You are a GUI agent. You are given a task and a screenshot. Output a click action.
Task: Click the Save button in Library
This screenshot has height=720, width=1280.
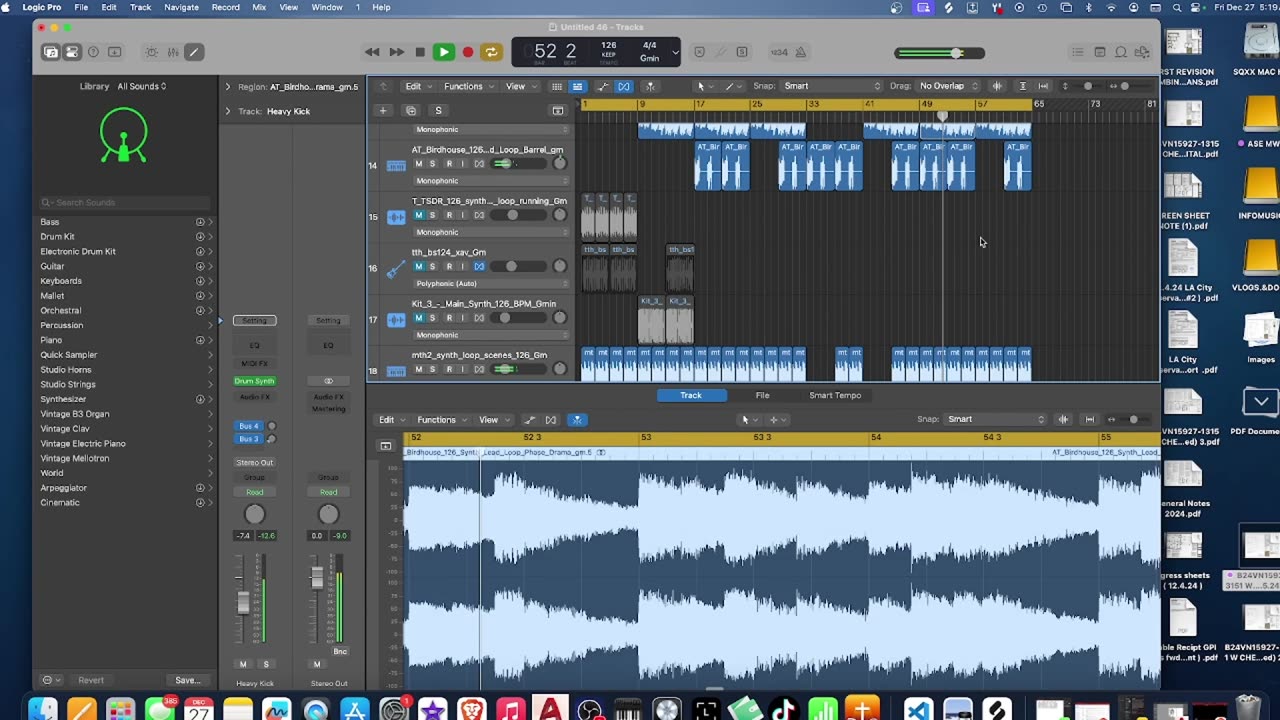[x=187, y=680]
